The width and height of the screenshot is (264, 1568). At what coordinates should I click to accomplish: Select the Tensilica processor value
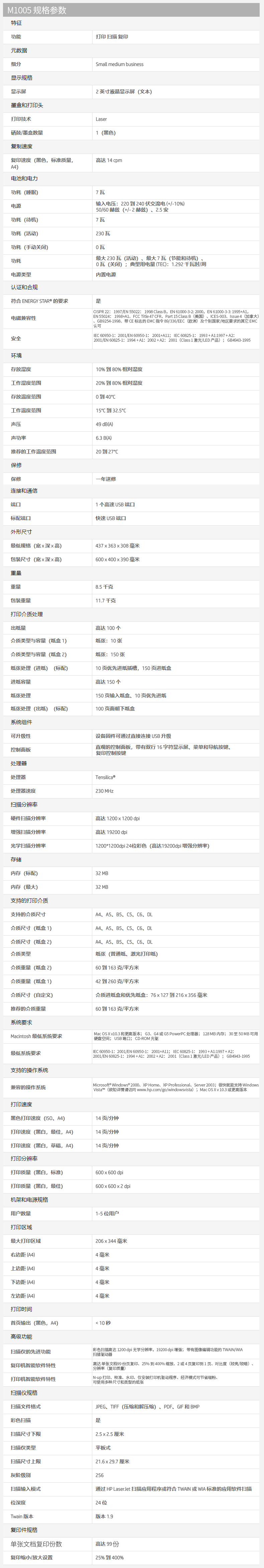click(105, 777)
